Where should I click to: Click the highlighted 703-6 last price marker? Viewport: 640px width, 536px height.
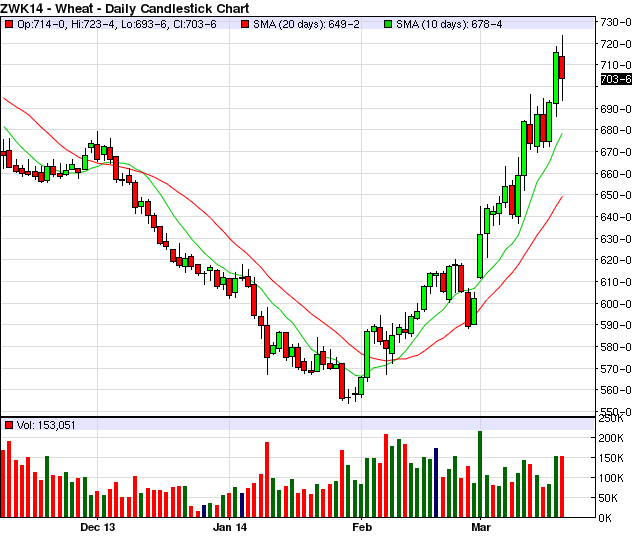(x=616, y=79)
